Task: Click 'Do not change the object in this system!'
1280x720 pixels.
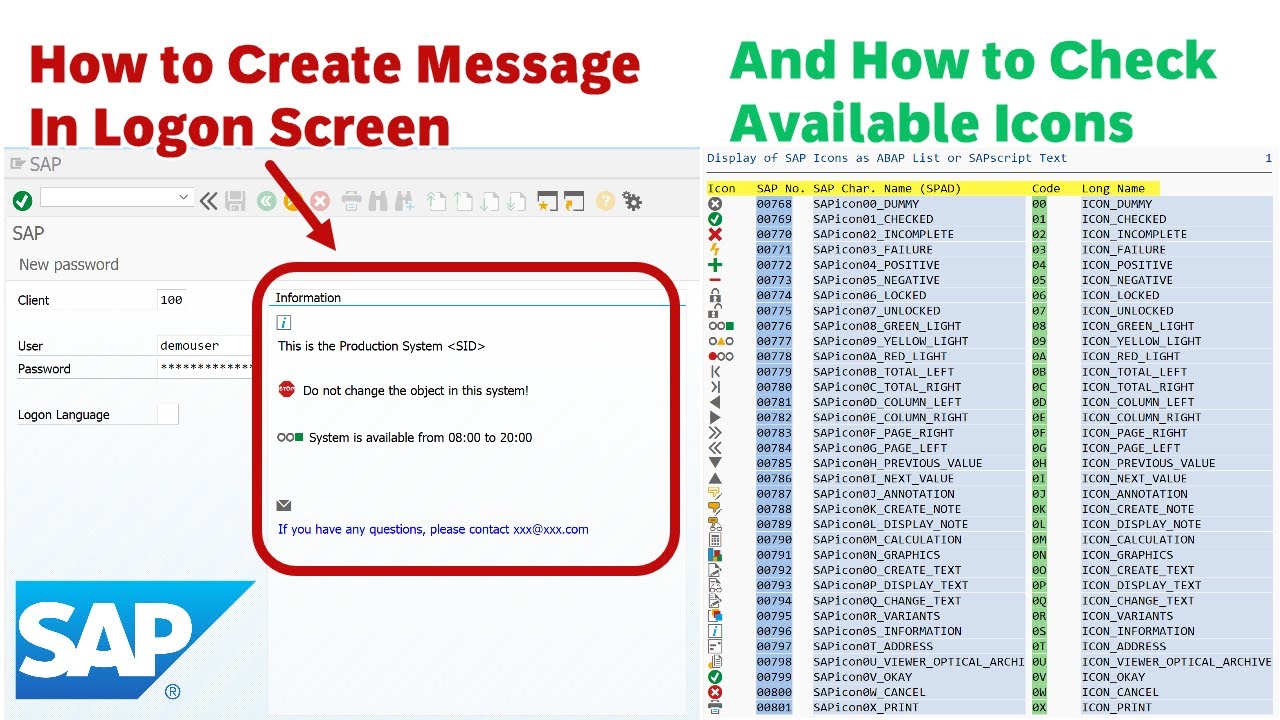Action: pyautogui.click(x=416, y=390)
